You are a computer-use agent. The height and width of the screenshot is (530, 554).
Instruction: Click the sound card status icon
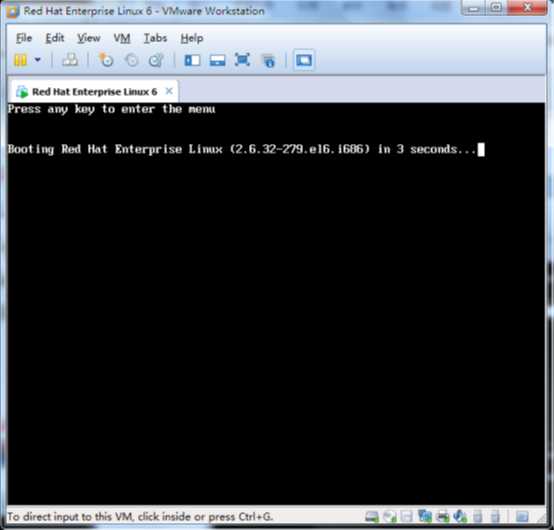460,517
